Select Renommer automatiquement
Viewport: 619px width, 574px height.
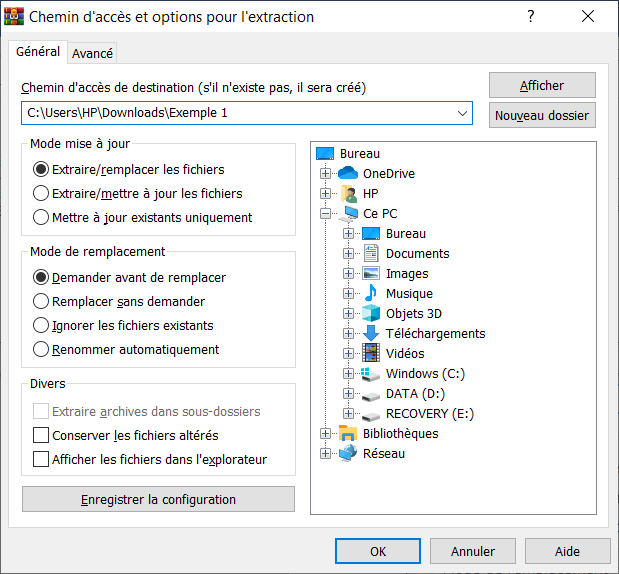pos(126,350)
